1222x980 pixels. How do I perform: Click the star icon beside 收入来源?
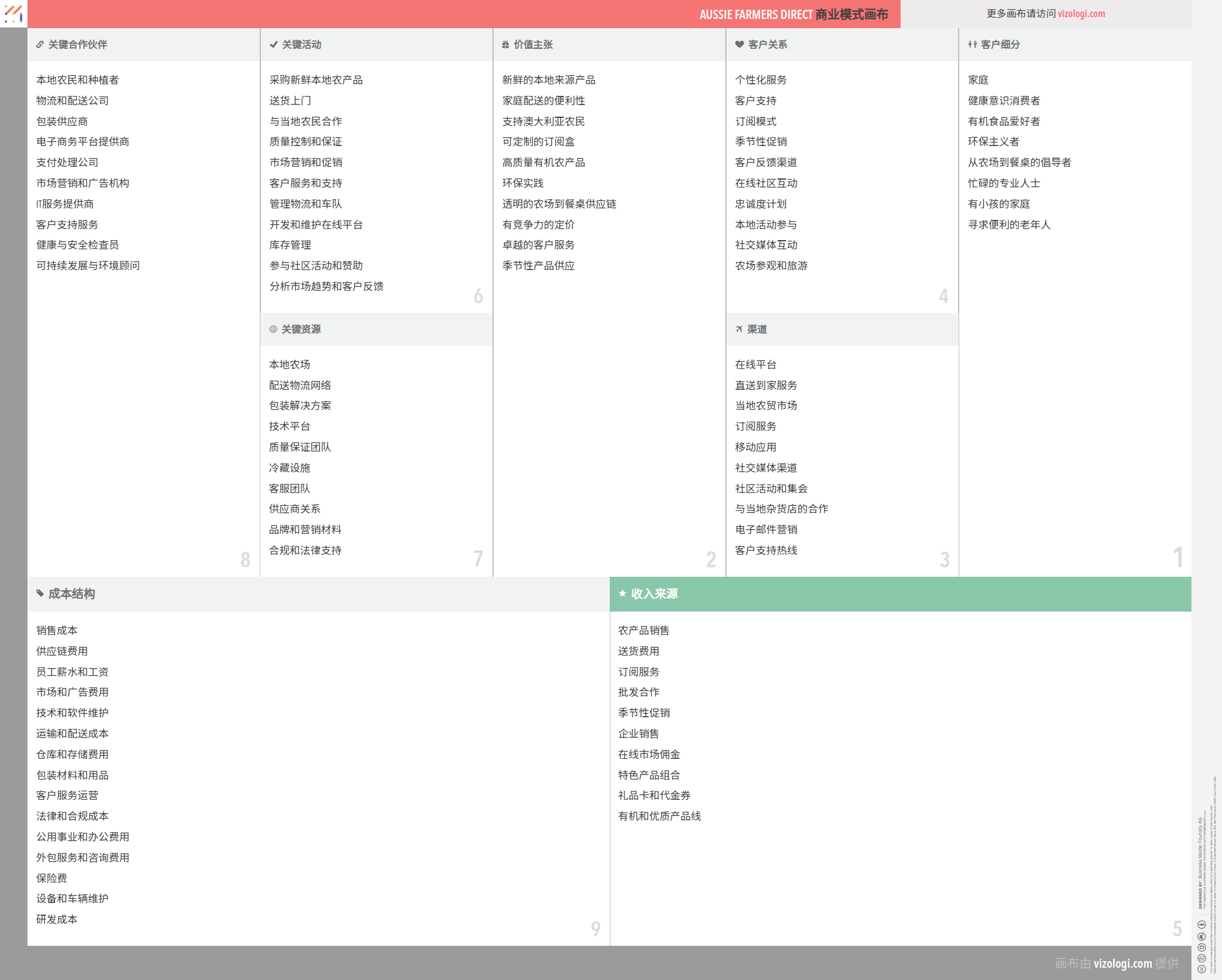coord(622,593)
